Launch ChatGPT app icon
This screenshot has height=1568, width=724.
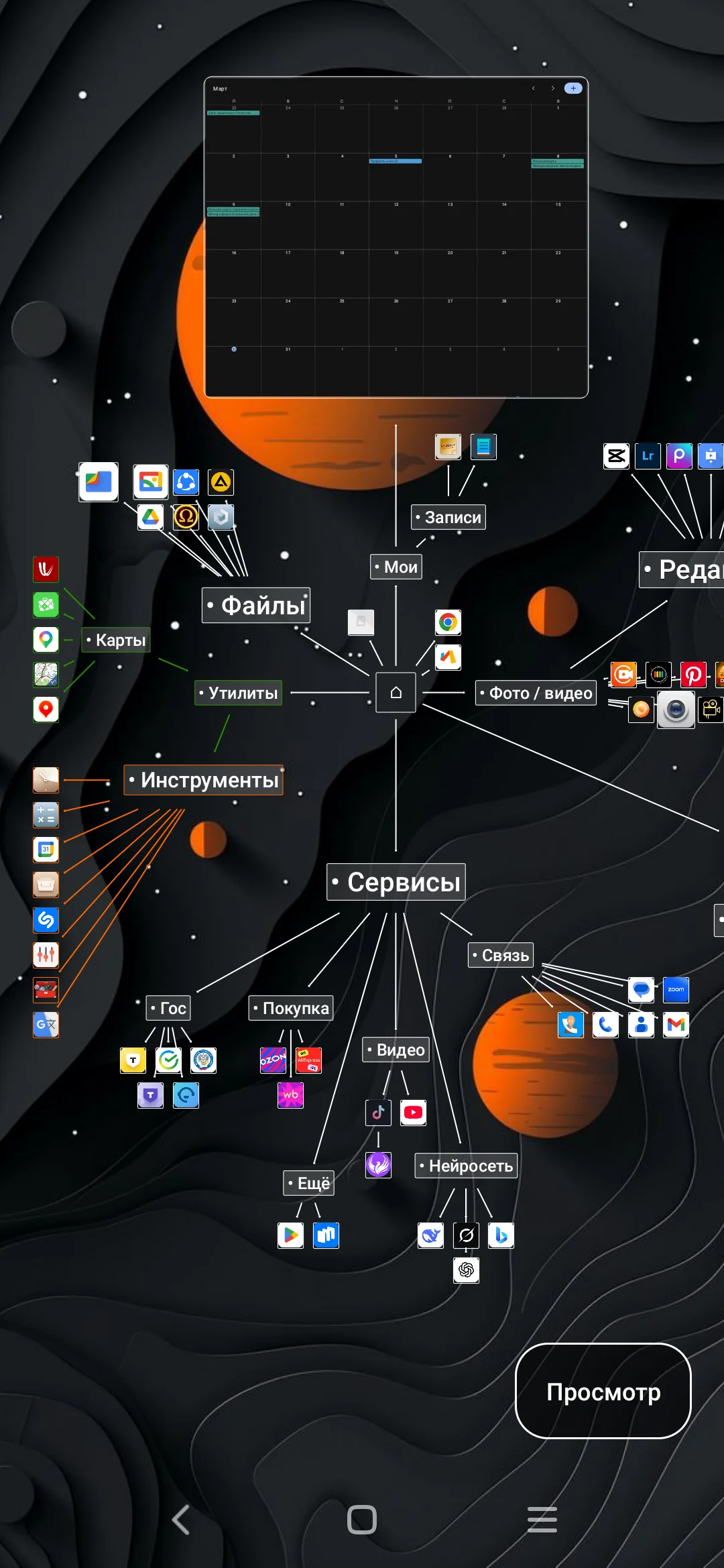coord(466,1270)
